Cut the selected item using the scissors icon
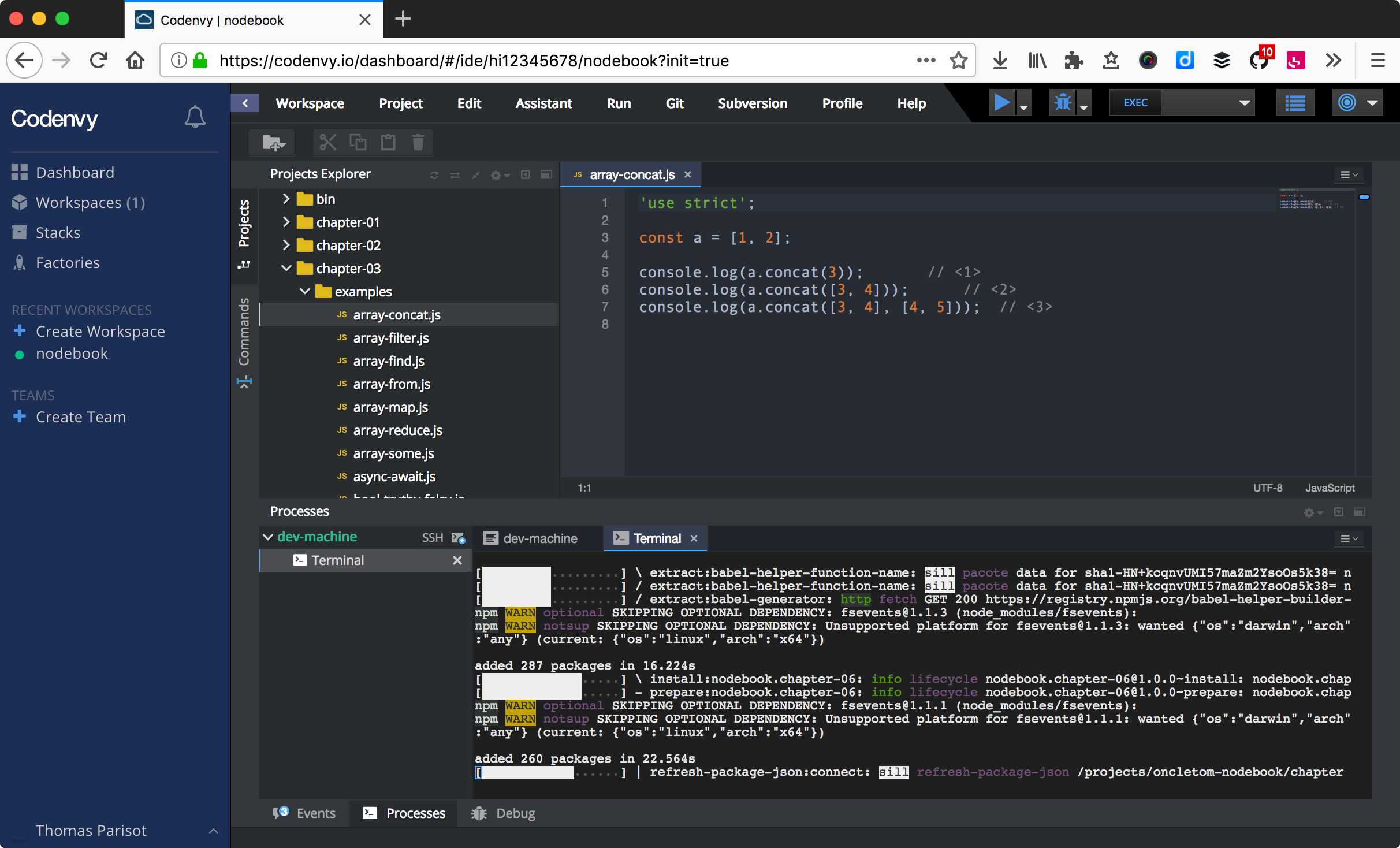Screen dimensions: 1400x848 coord(327,143)
